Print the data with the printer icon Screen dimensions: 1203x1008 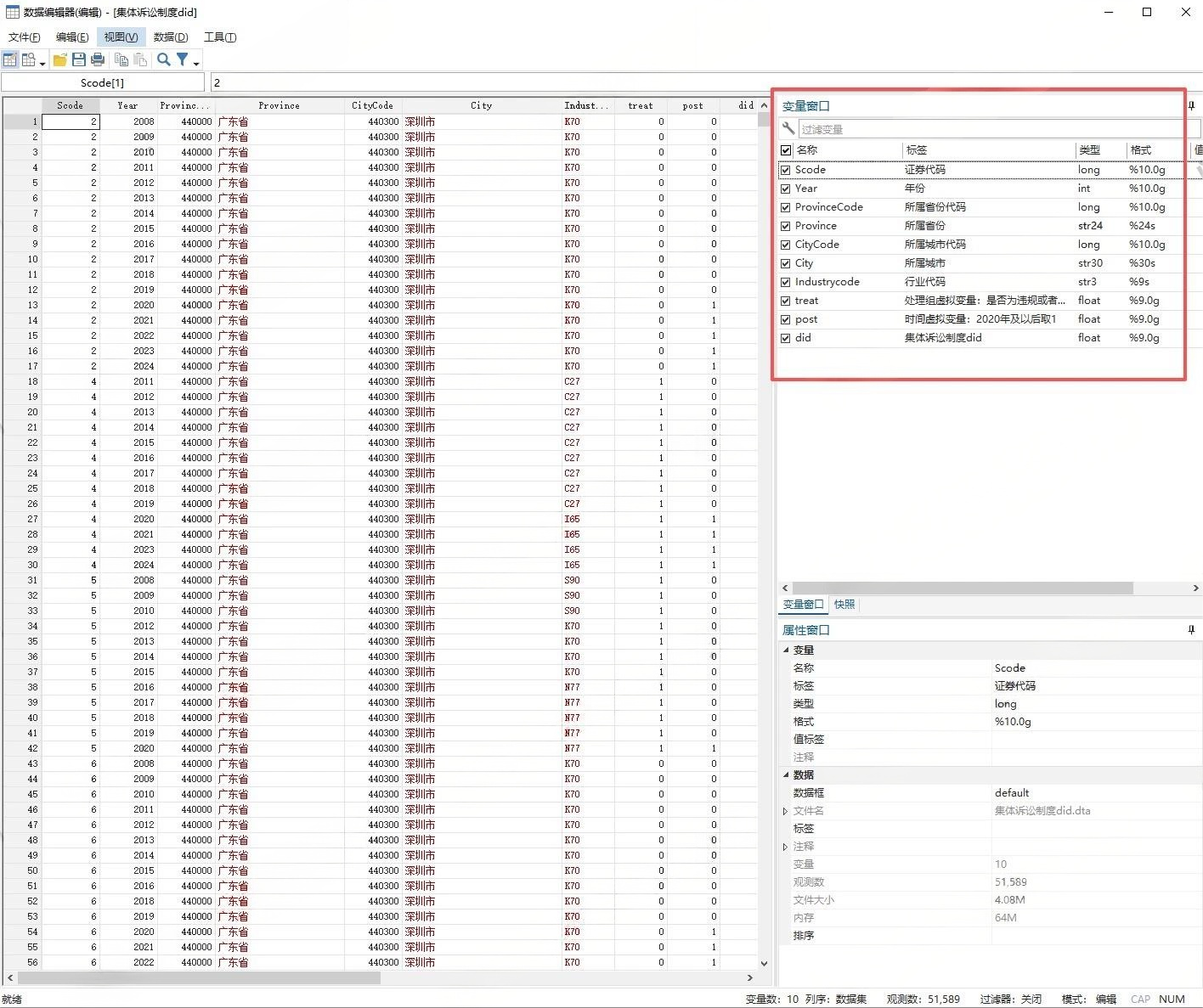click(x=98, y=59)
